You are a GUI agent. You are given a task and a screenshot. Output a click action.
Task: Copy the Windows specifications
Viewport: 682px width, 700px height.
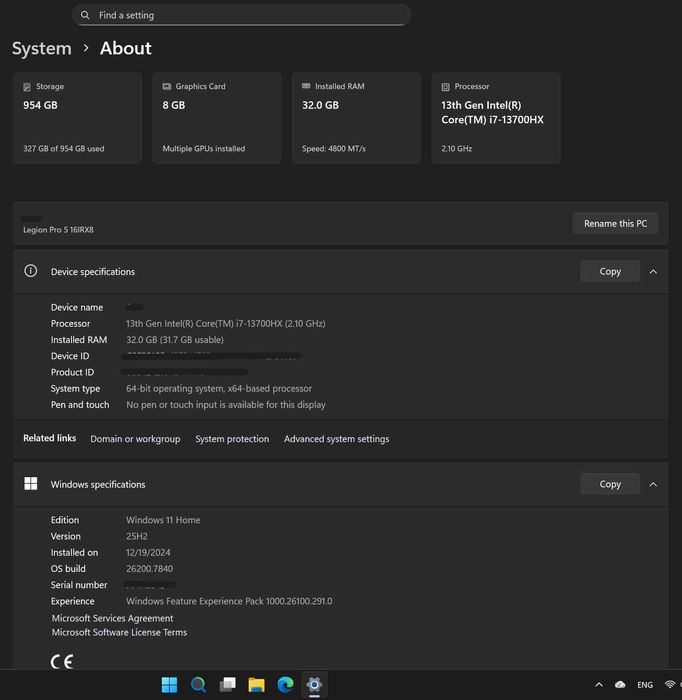[x=610, y=484]
